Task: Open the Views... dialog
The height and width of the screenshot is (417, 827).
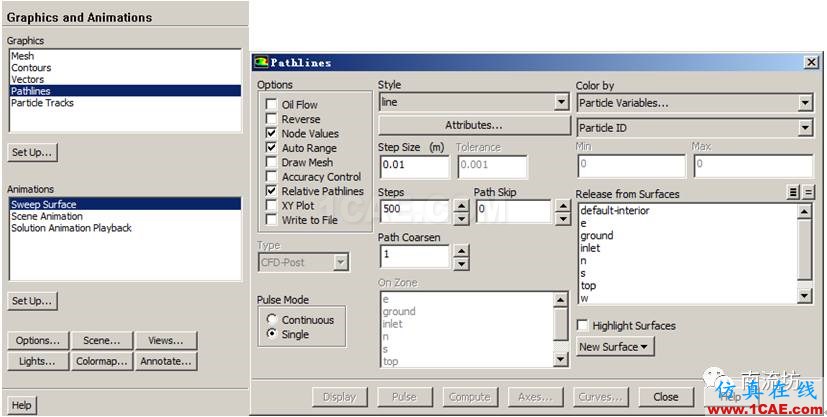Action: [166, 341]
